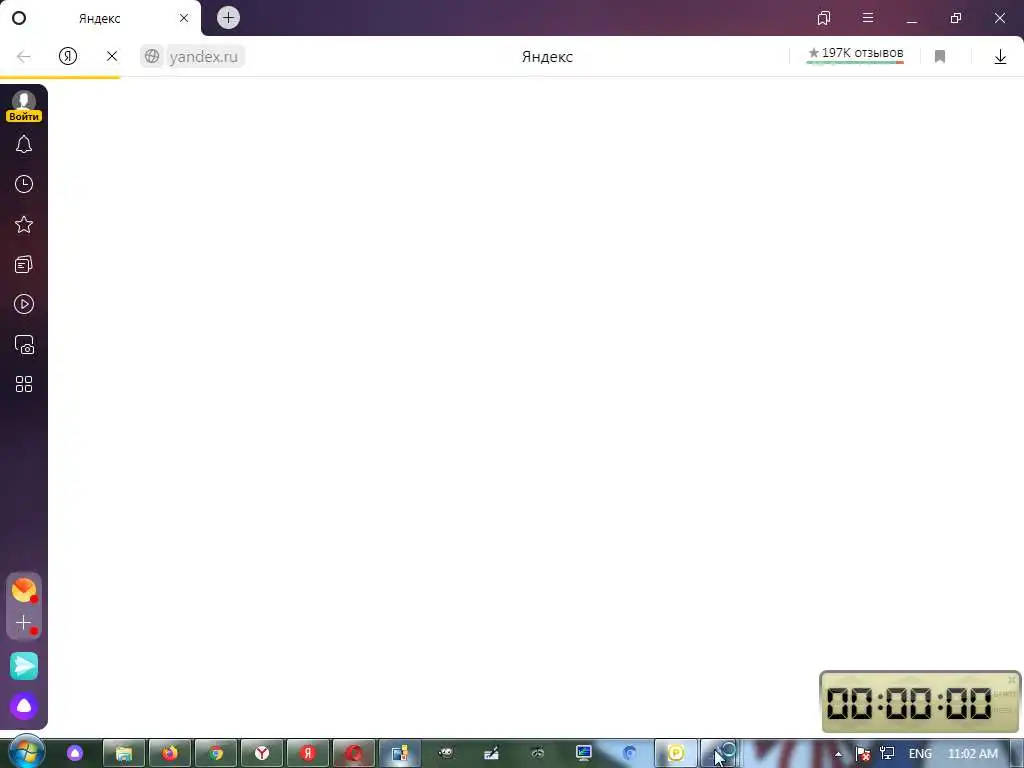Take screenshot with camera icon
The image size is (1024, 768).
[24, 345]
